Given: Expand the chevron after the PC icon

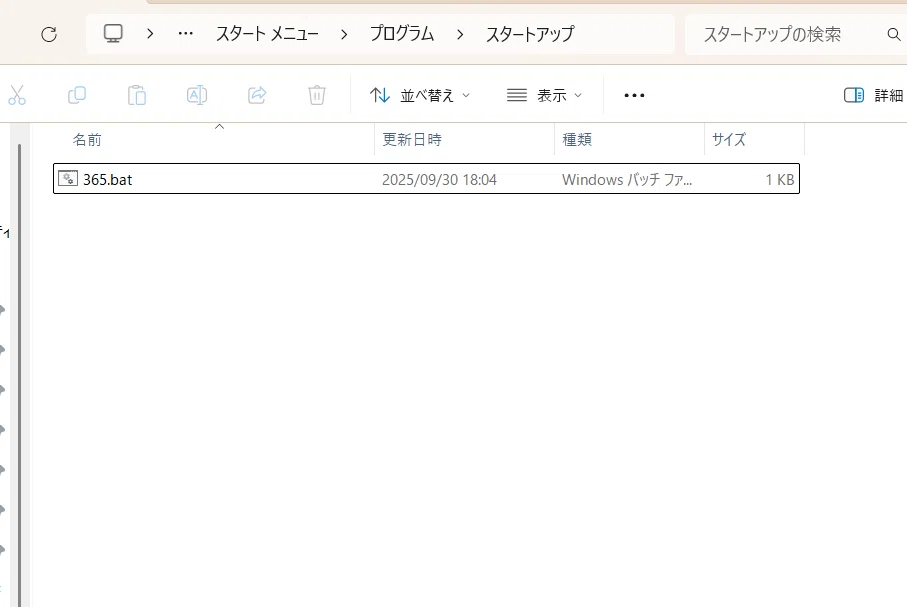Looking at the screenshot, I should click(150, 34).
